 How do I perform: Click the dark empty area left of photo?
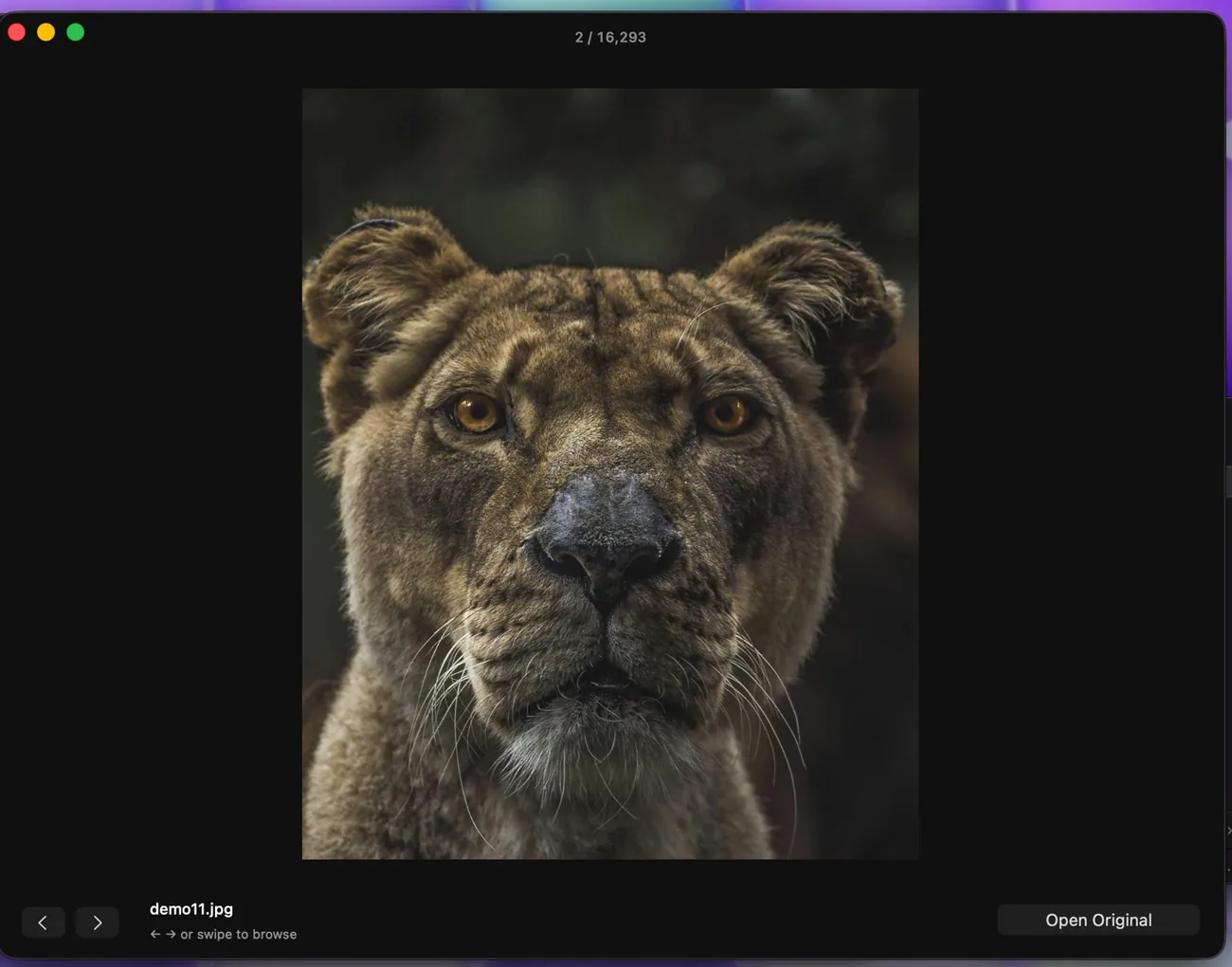point(152,474)
